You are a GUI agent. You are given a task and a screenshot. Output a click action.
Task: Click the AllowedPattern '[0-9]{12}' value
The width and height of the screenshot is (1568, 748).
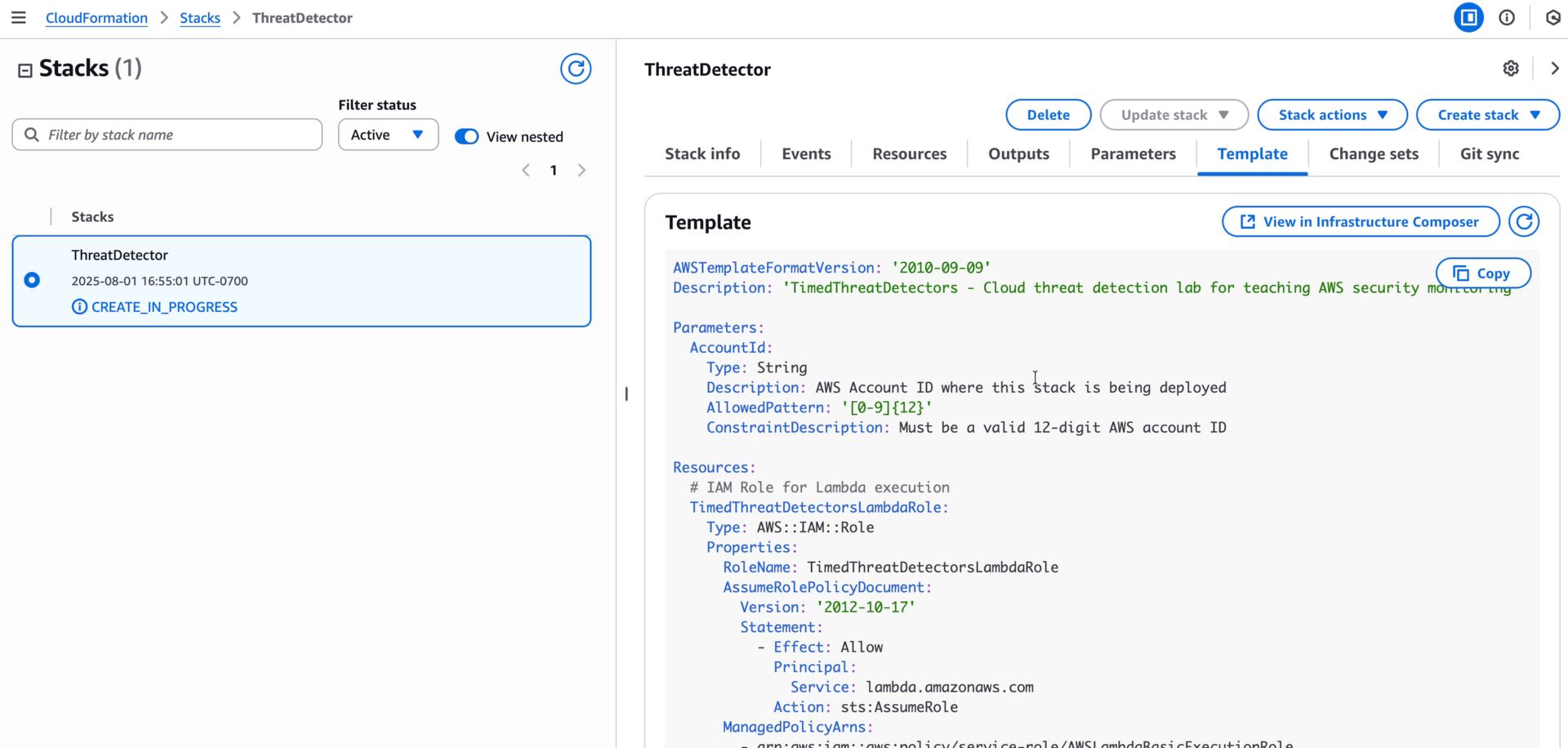(x=886, y=407)
